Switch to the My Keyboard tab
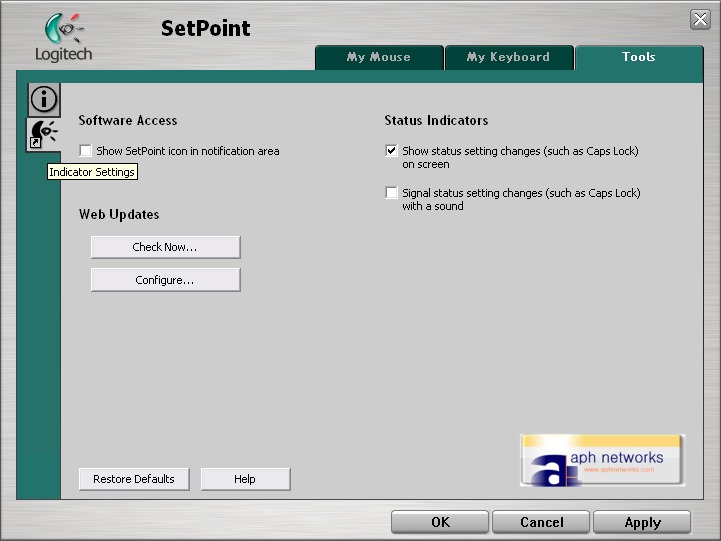 508,57
